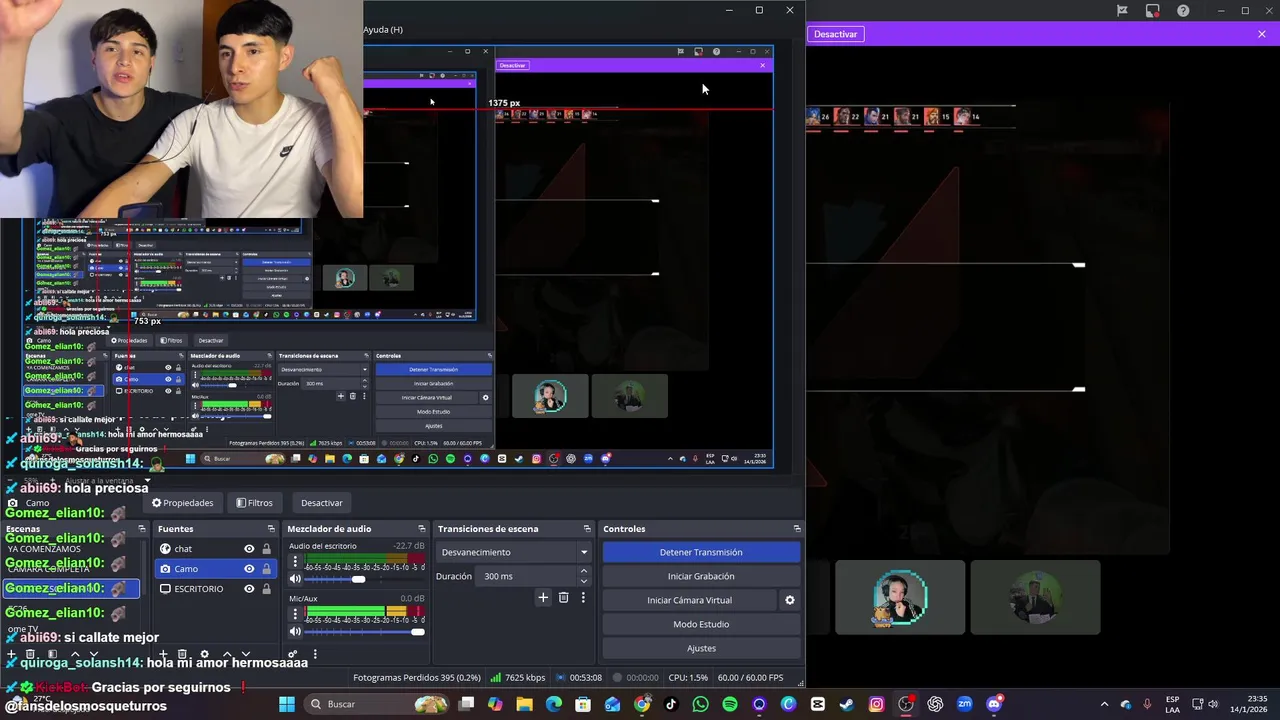The width and height of the screenshot is (1280, 720).
Task: Open virtual camera settings gear
Action: 789,600
